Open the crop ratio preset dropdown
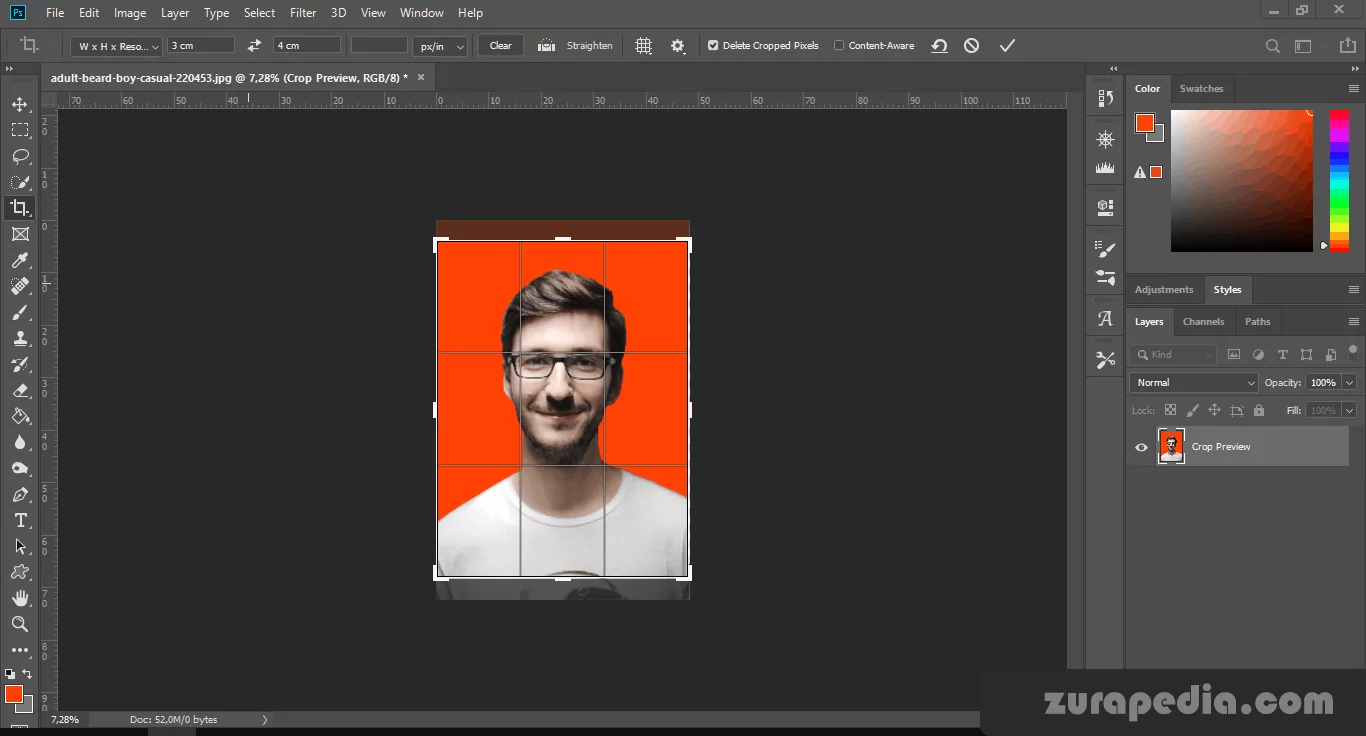 (117, 46)
